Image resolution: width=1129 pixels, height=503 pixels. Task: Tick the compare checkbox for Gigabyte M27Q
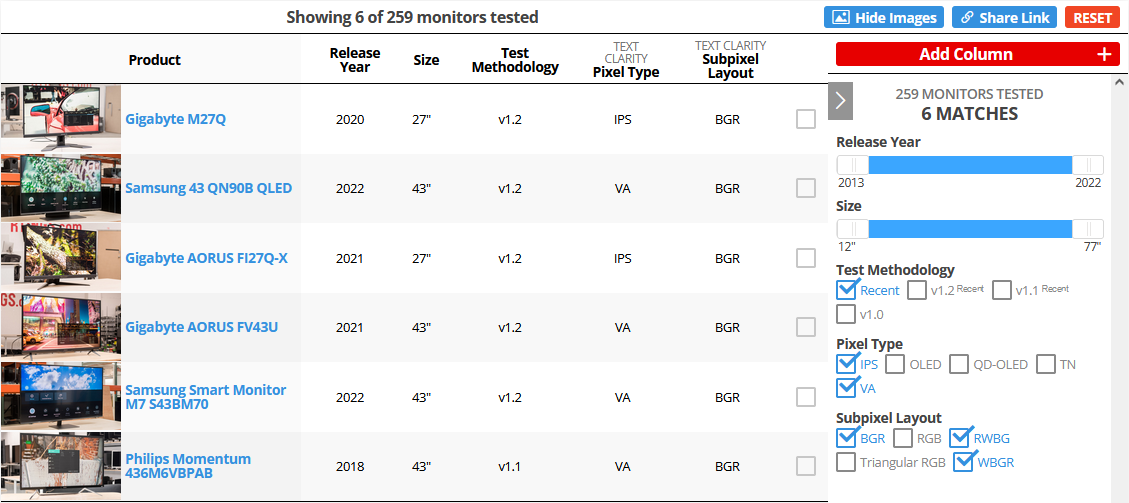[806, 119]
